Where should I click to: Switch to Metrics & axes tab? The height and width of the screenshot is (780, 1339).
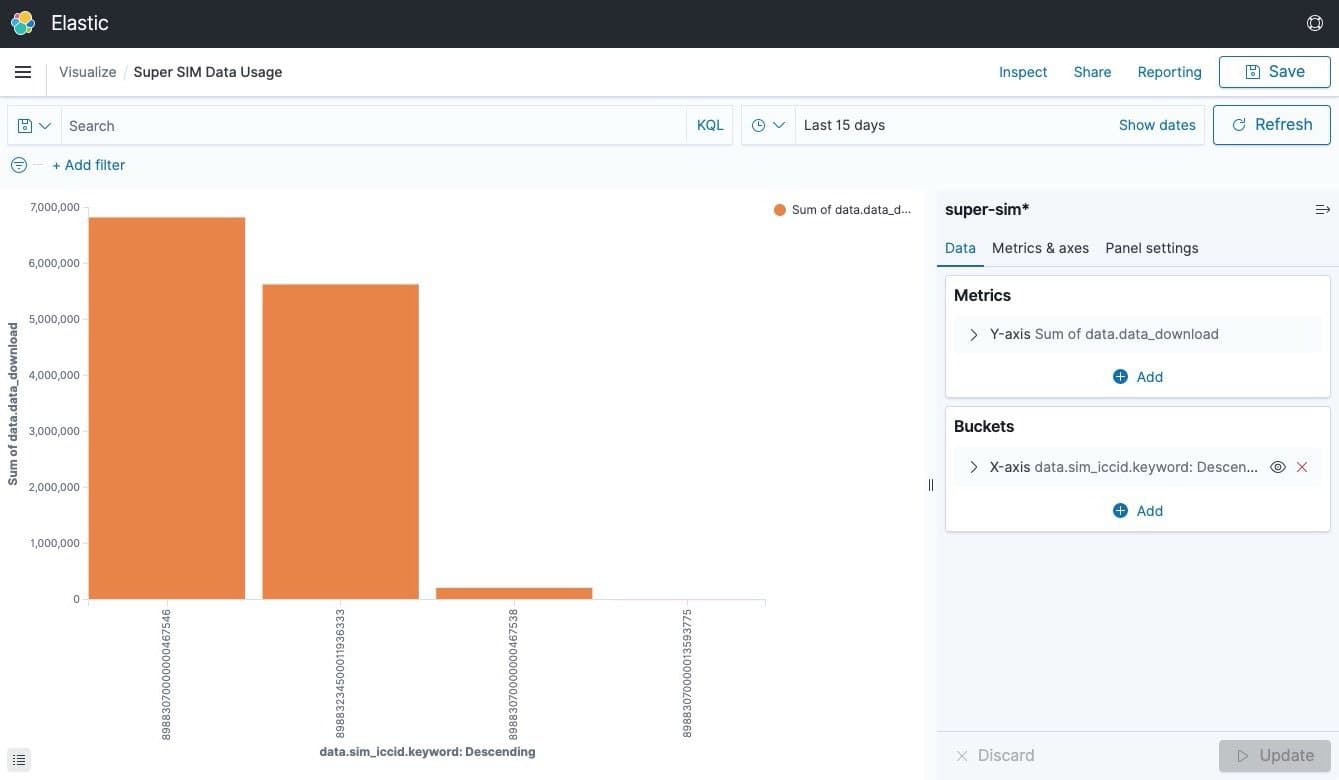1040,248
